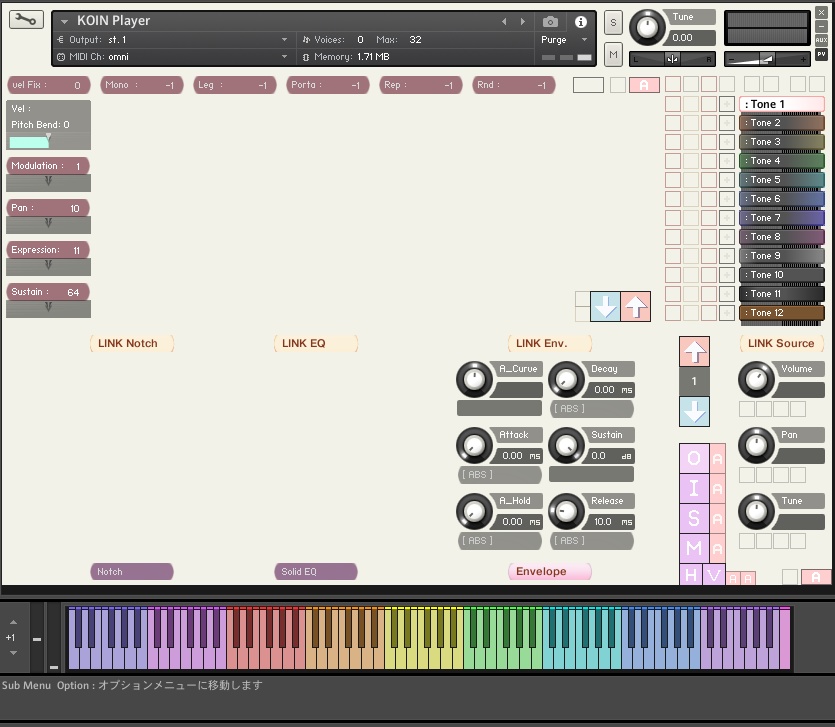835x727 pixels.
Task: Toggle Solo with the S button in the header
Action: pyautogui.click(x=613, y=21)
